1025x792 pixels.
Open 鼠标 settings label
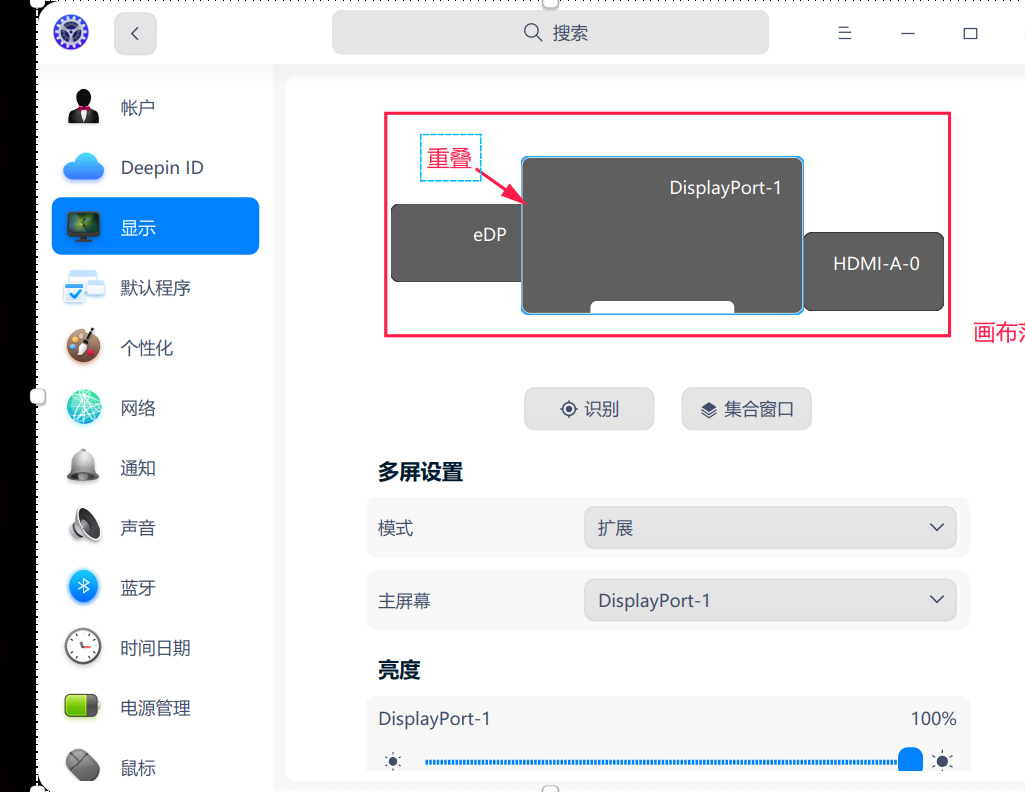click(x=138, y=768)
